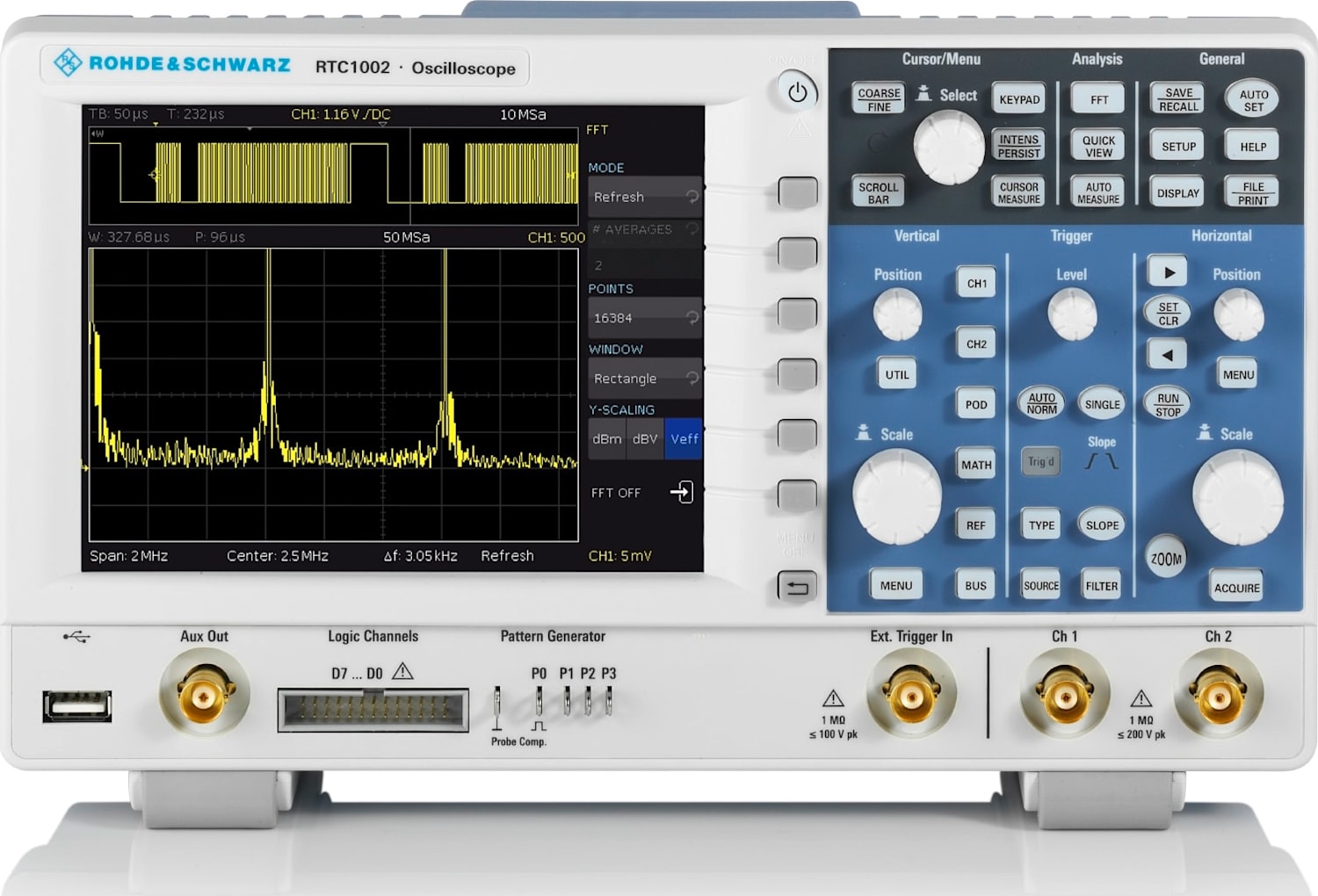Toggle RUN/STOP acquisition

pyautogui.click(x=1168, y=404)
